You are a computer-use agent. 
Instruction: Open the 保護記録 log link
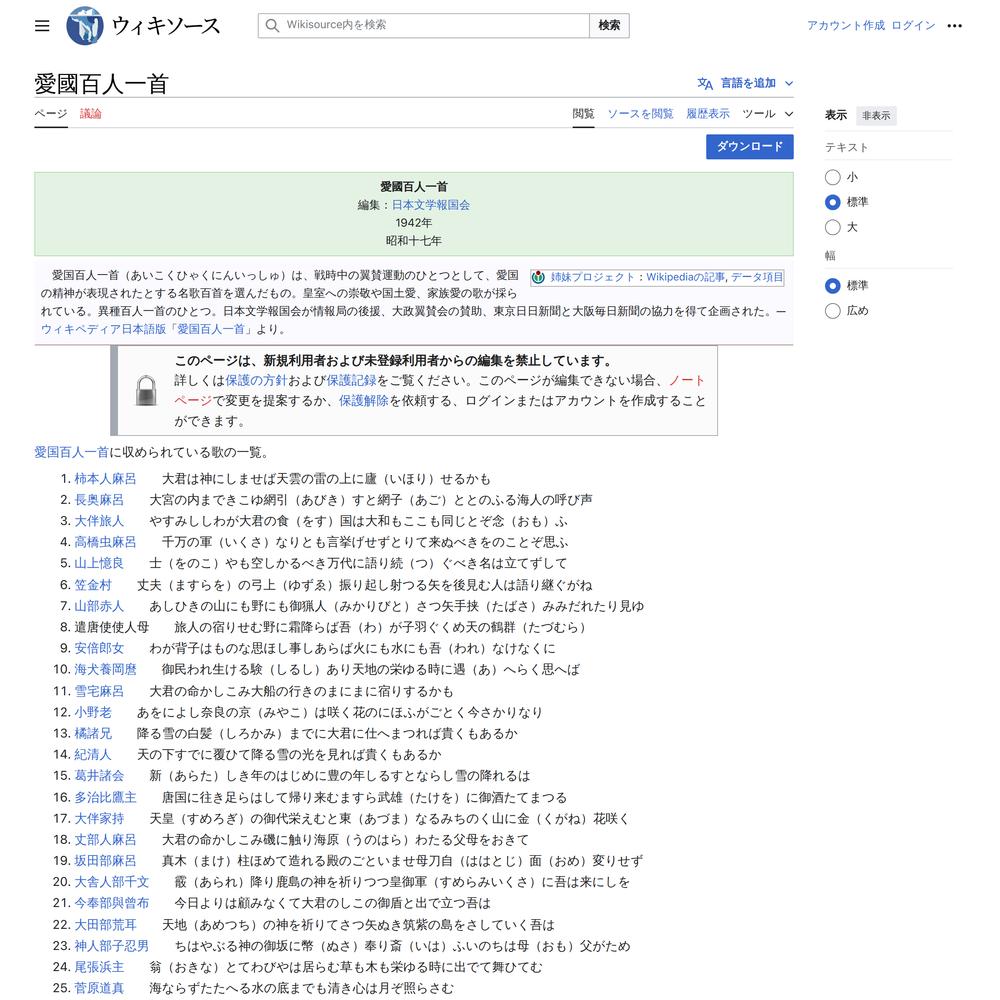pyautogui.click(x=351, y=381)
